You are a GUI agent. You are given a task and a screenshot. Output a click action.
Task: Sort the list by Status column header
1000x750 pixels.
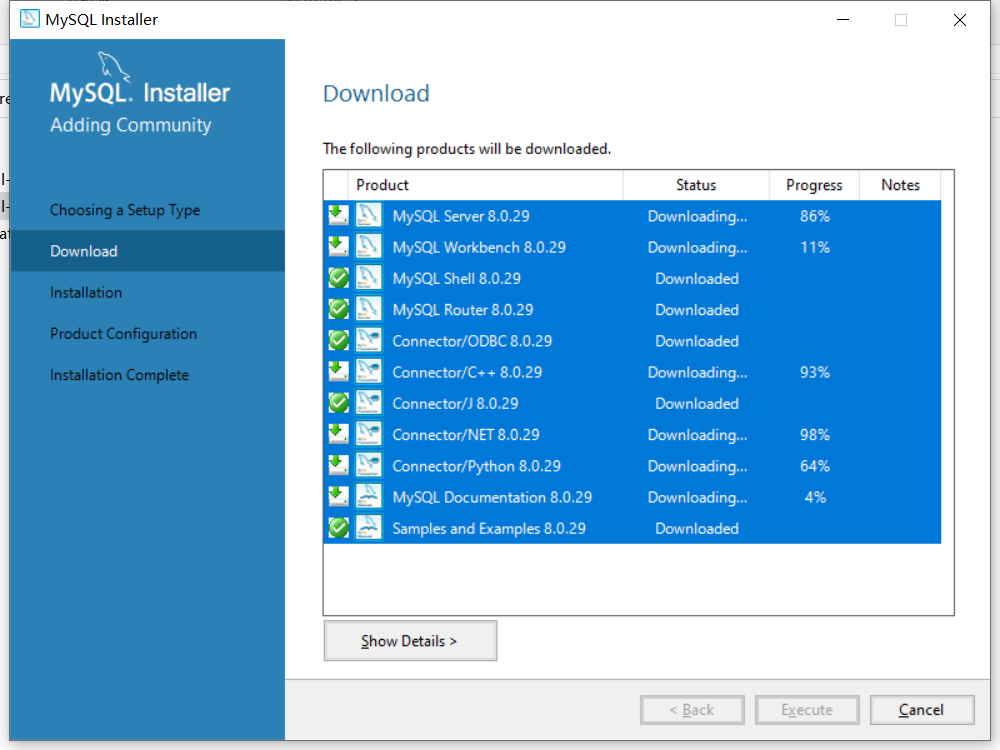[696, 185]
